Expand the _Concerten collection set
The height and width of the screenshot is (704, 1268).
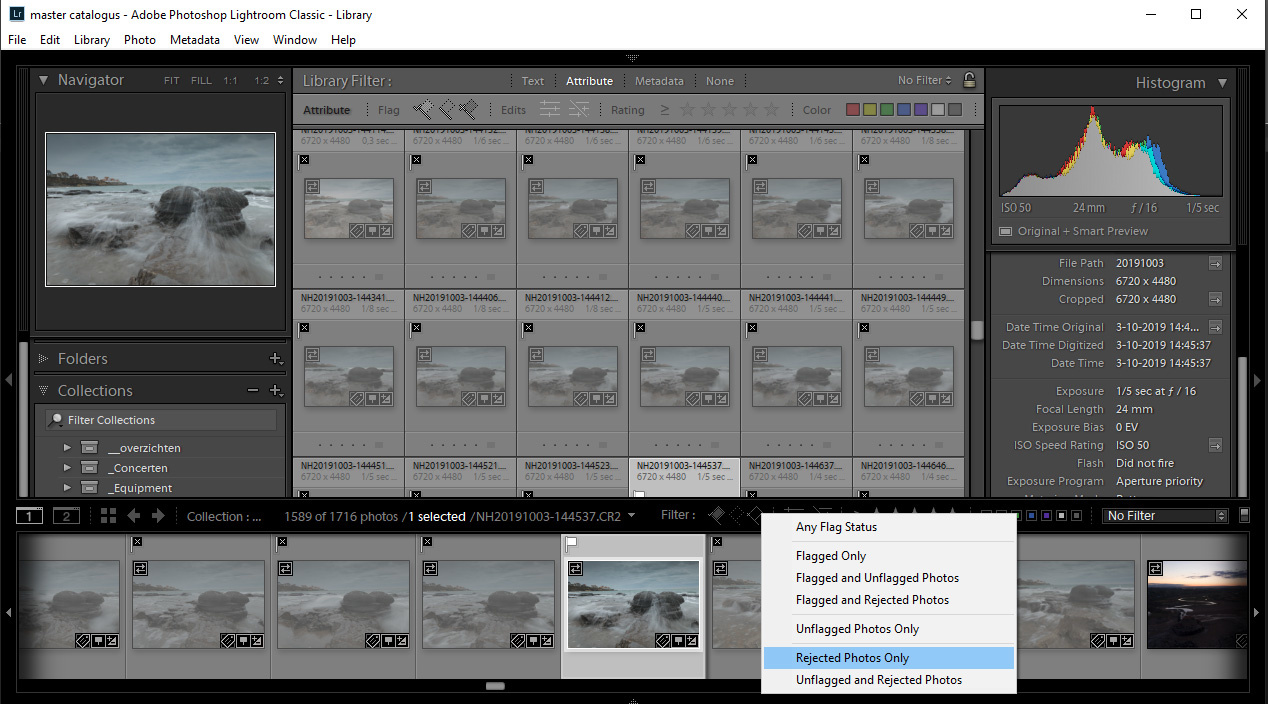(x=68, y=468)
